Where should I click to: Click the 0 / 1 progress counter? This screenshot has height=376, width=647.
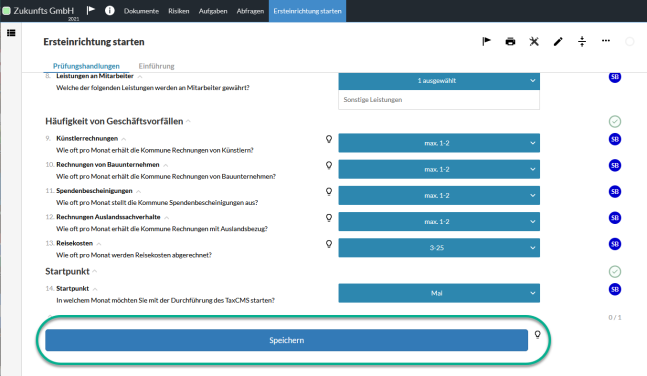coord(615,317)
